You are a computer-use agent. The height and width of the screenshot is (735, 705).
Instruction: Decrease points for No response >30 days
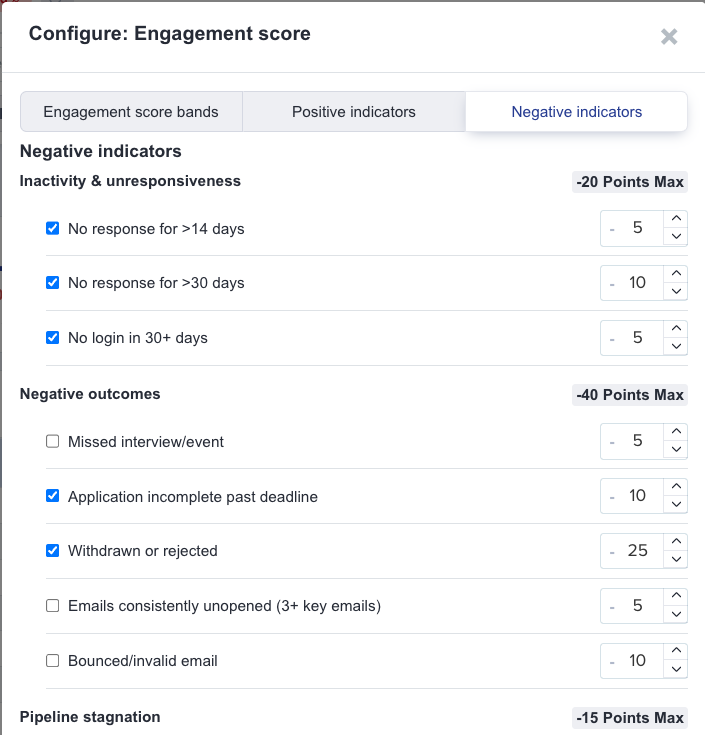[x=676, y=291]
